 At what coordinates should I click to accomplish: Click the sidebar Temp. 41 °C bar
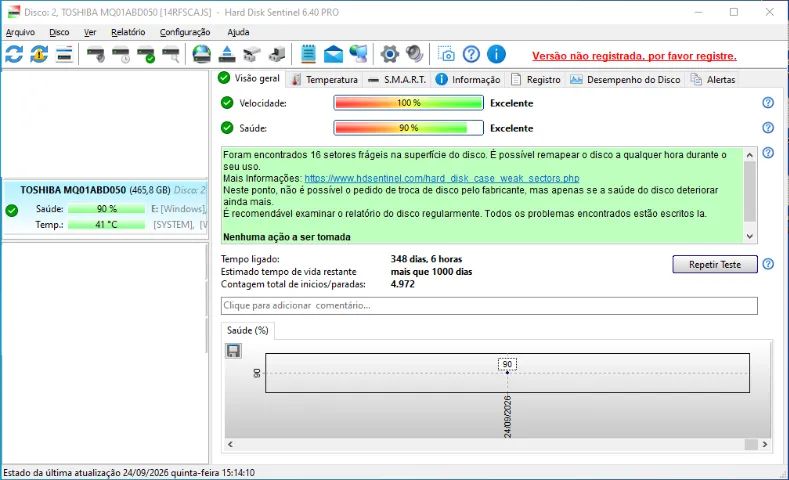pyautogui.click(x=106, y=224)
